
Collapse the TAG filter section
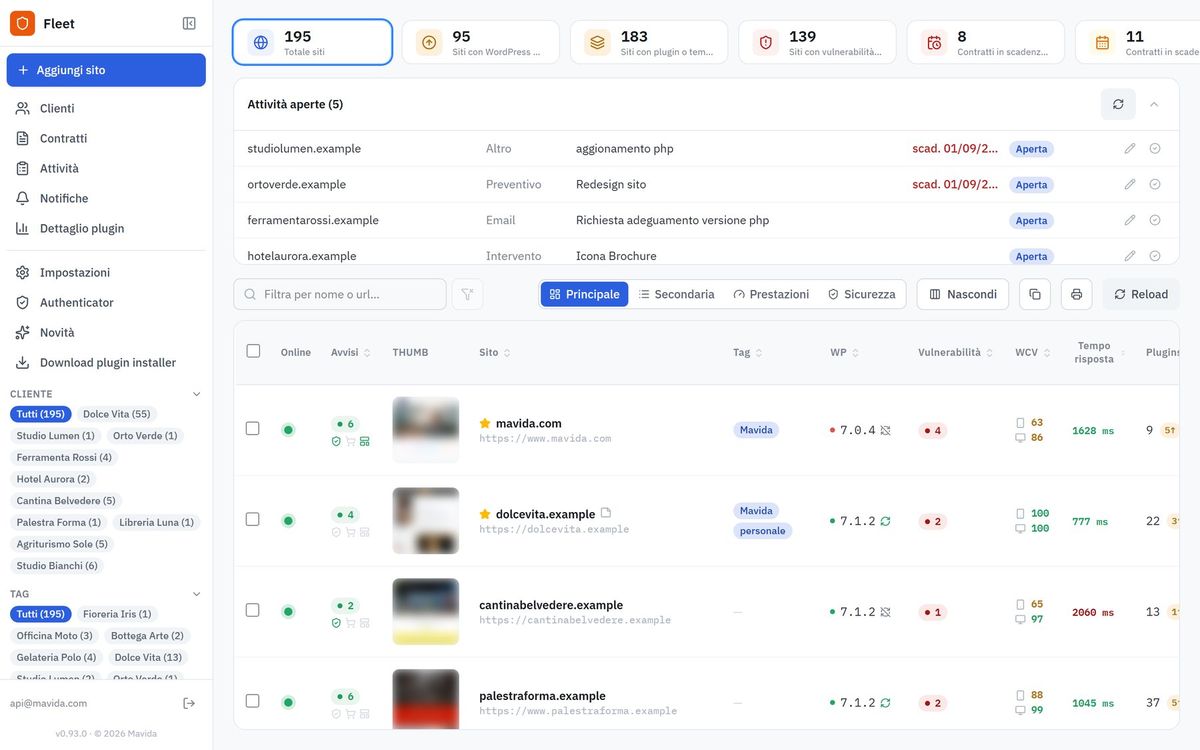196,593
